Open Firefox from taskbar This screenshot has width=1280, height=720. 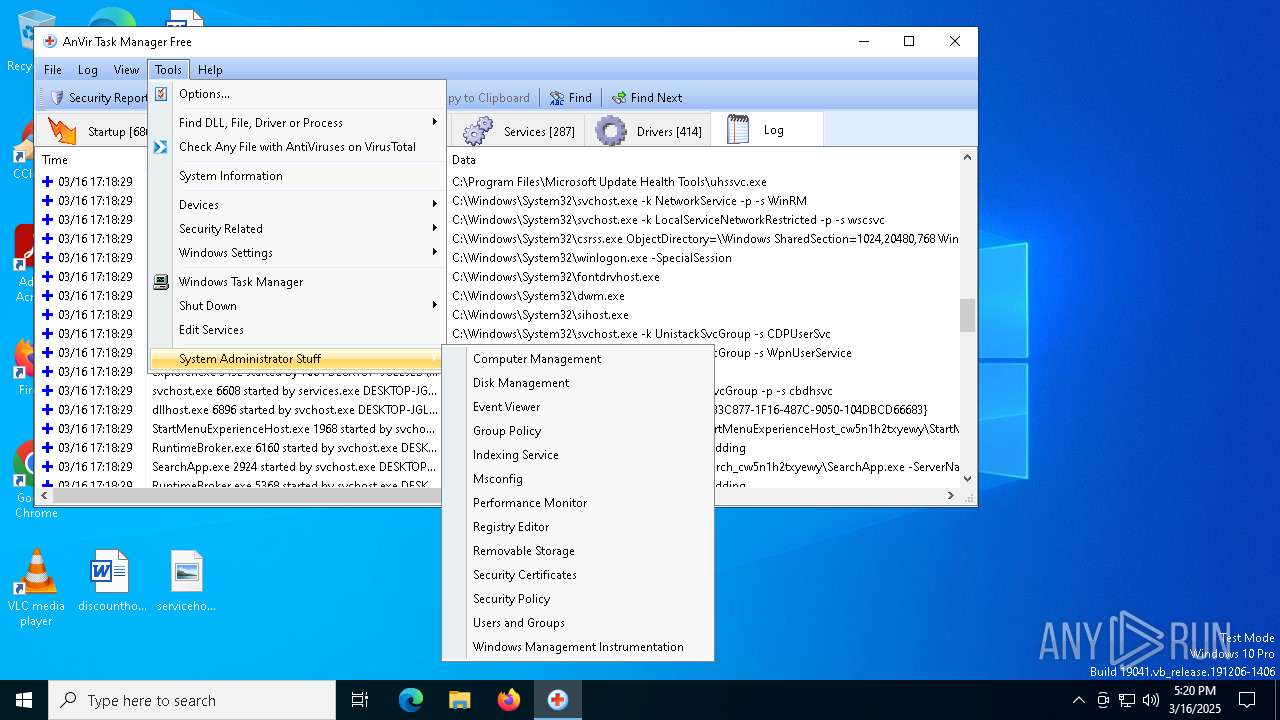tap(509, 700)
